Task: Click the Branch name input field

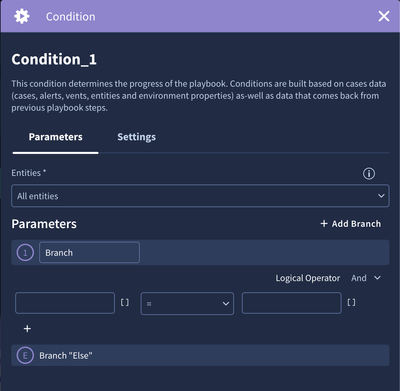Action: 89,253
